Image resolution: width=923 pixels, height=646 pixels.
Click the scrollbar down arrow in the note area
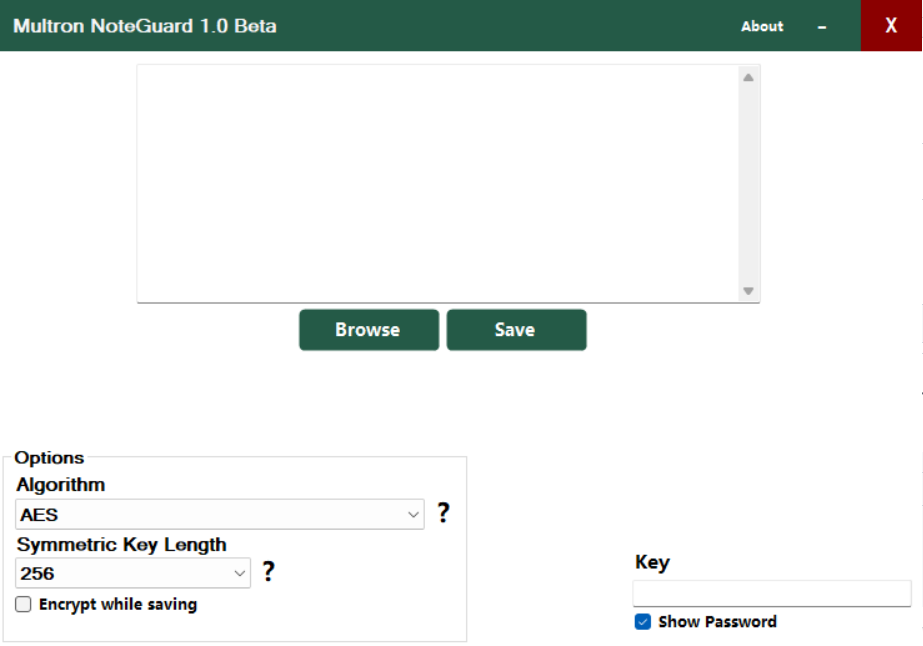point(748,291)
